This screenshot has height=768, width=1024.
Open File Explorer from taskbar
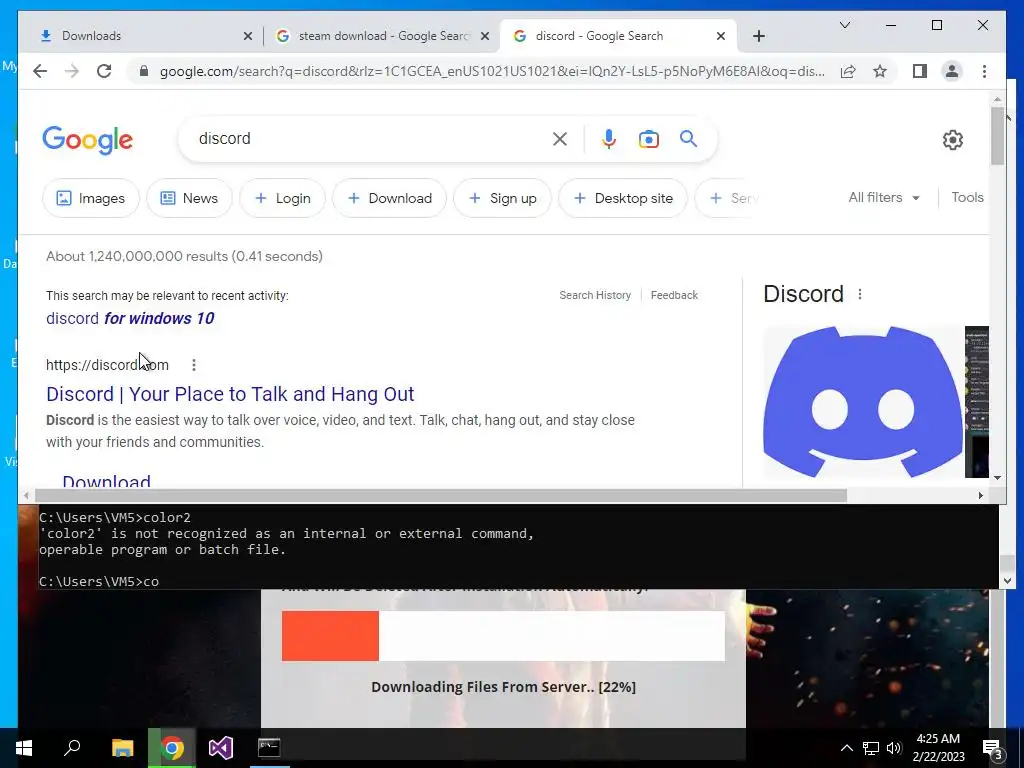pyautogui.click(x=122, y=748)
